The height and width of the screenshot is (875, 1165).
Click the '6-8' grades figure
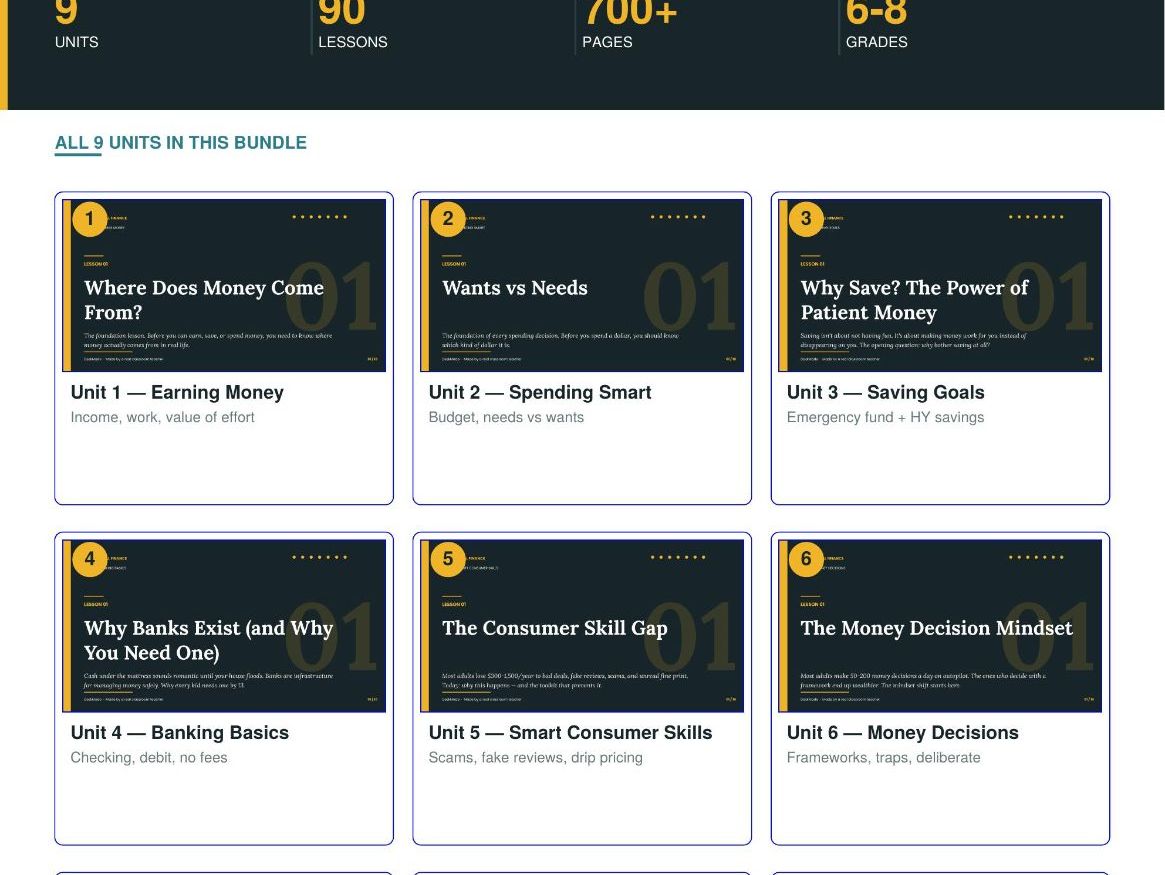(877, 13)
